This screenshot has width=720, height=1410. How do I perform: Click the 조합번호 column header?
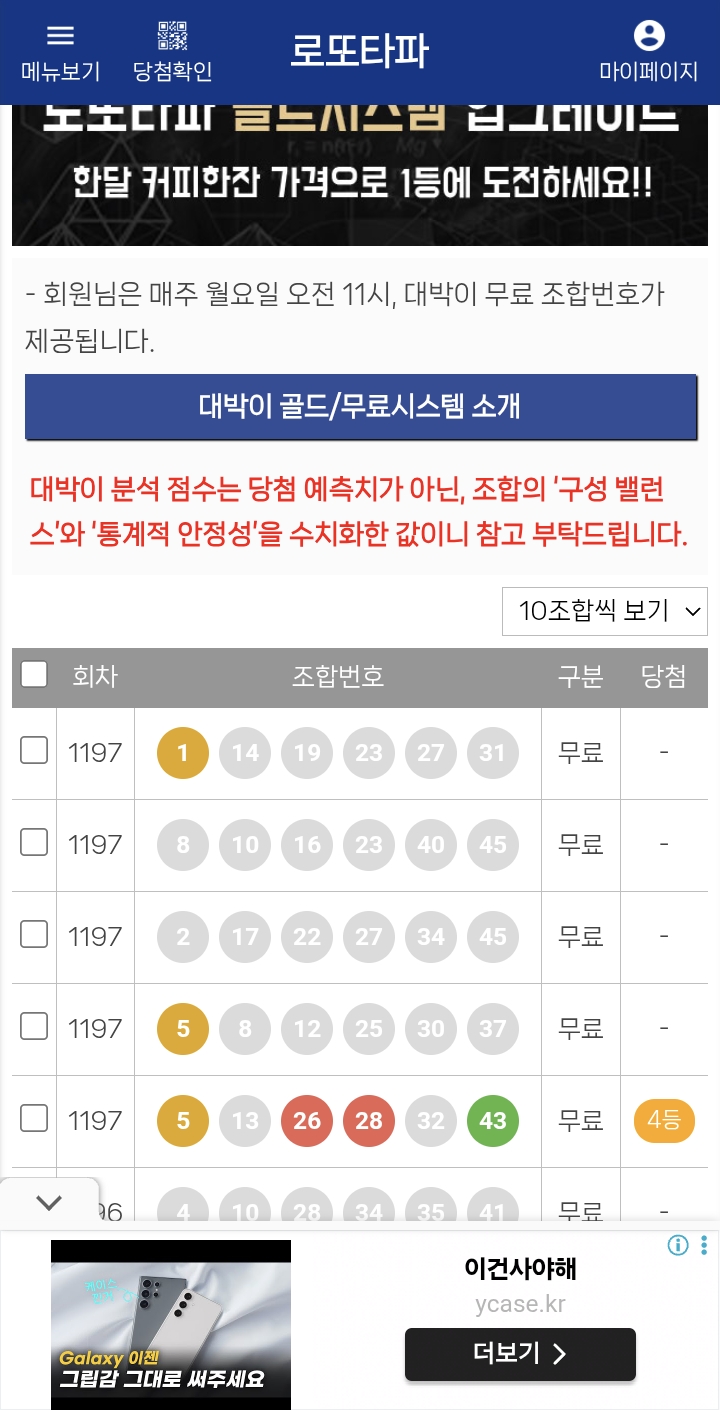pyautogui.click(x=338, y=677)
